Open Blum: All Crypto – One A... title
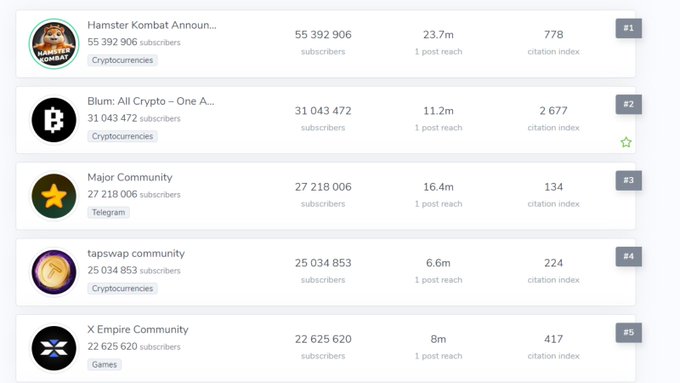The height and width of the screenshot is (383, 680). pos(151,101)
